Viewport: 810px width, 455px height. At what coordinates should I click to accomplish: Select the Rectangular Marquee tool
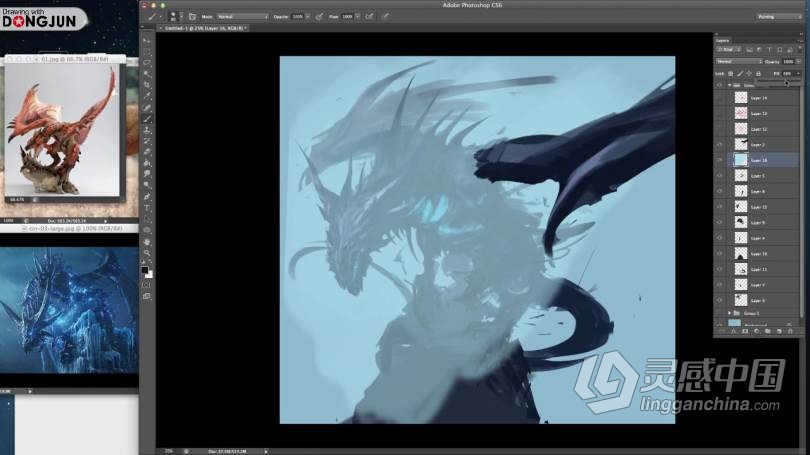(x=147, y=52)
